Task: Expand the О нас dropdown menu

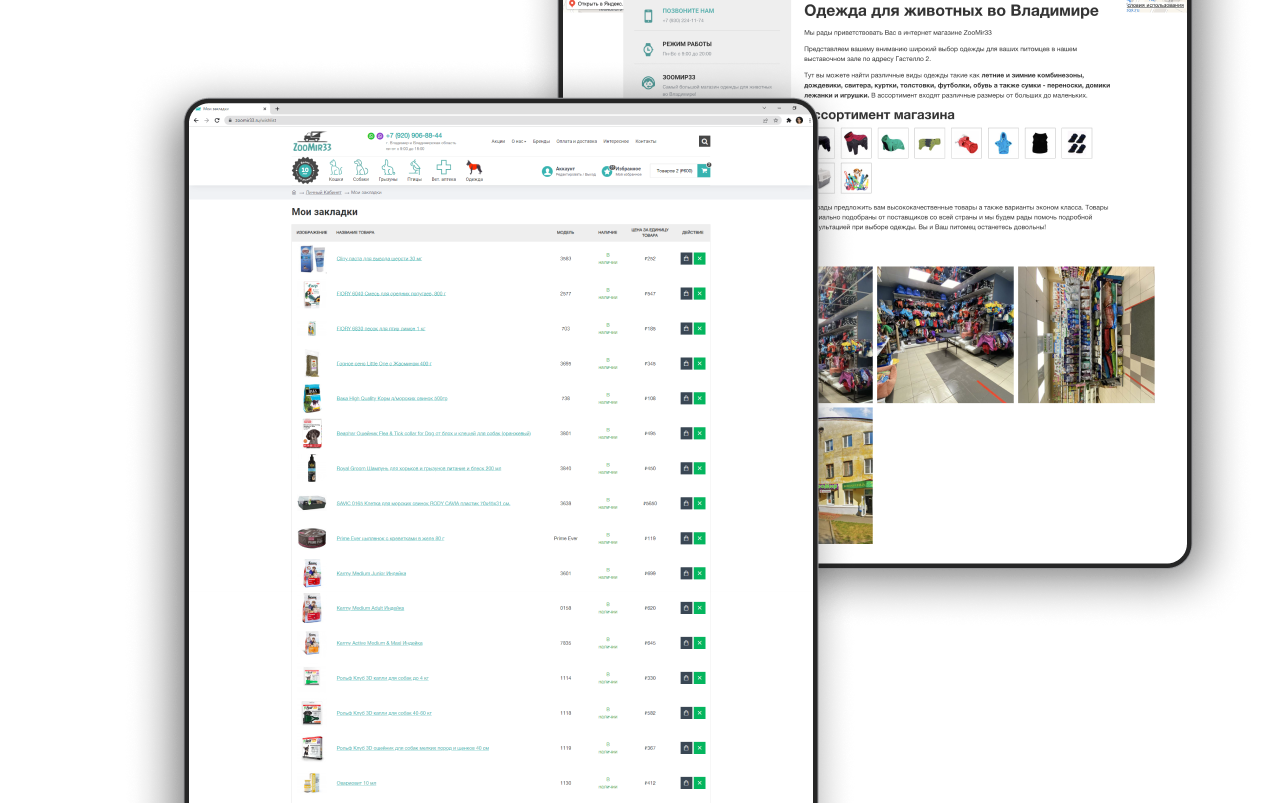Action: click(x=519, y=141)
